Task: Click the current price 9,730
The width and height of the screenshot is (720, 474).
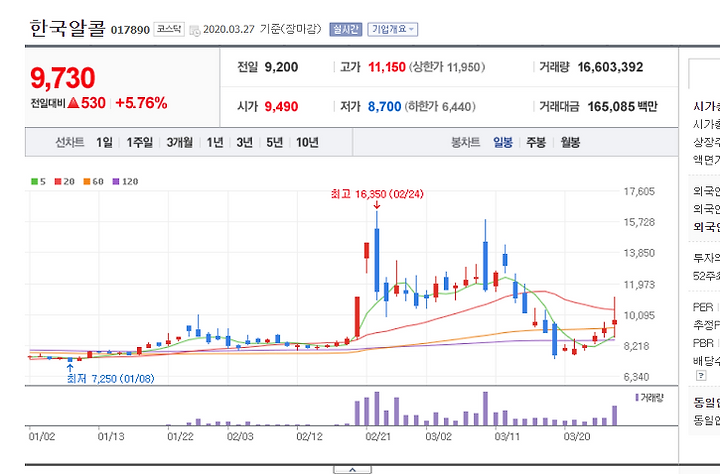Action: pos(63,78)
